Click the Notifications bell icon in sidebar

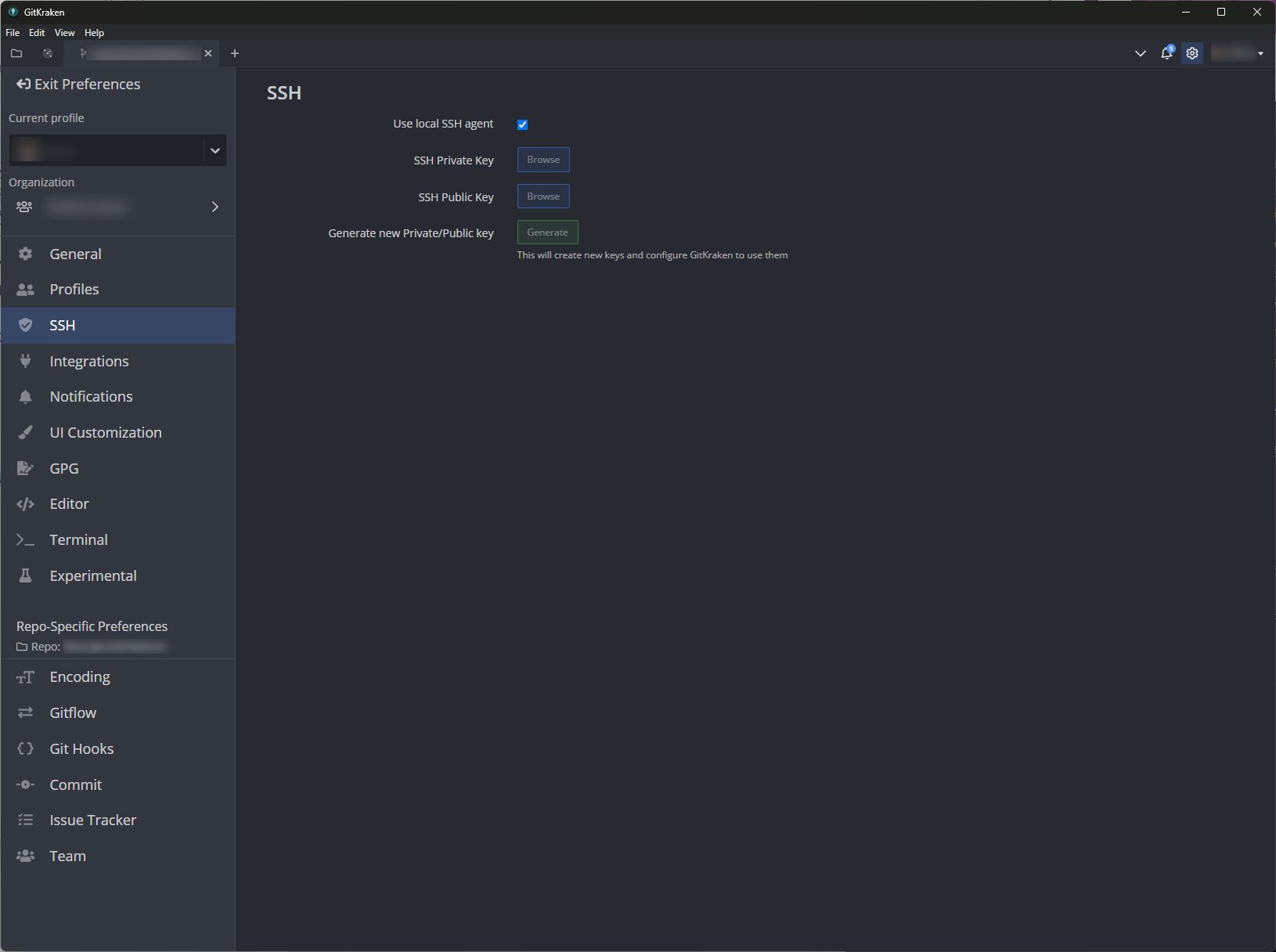pyautogui.click(x=25, y=397)
